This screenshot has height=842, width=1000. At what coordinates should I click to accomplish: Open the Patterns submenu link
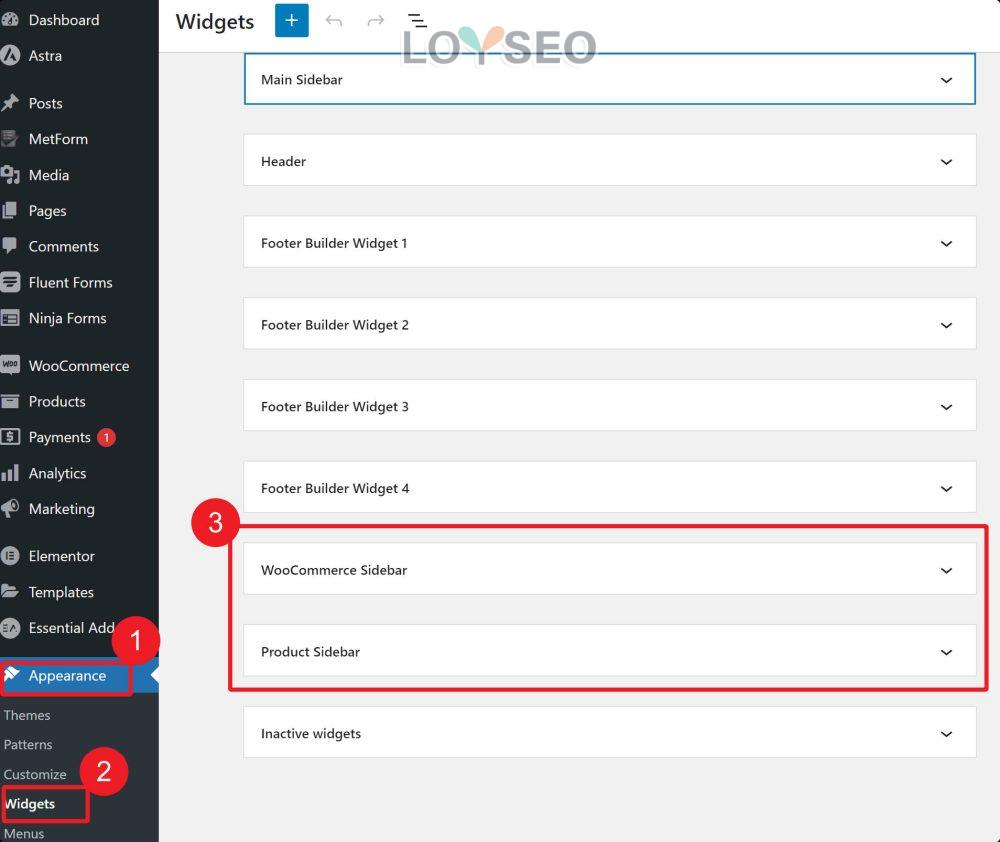click(x=28, y=744)
